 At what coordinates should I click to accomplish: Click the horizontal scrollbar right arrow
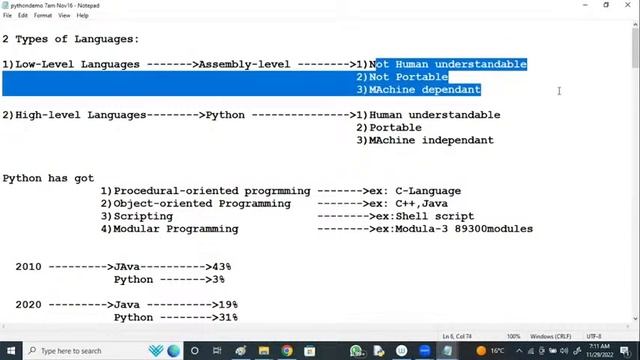[628, 326]
